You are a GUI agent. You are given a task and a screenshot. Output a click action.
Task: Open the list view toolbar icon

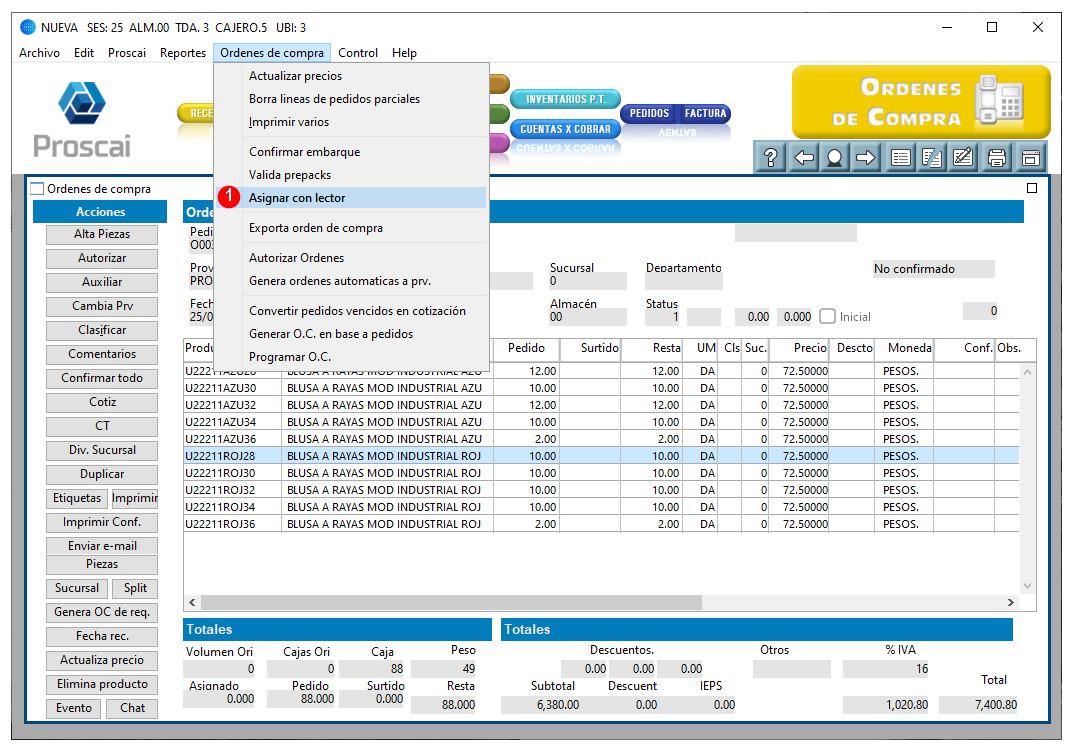tap(901, 158)
